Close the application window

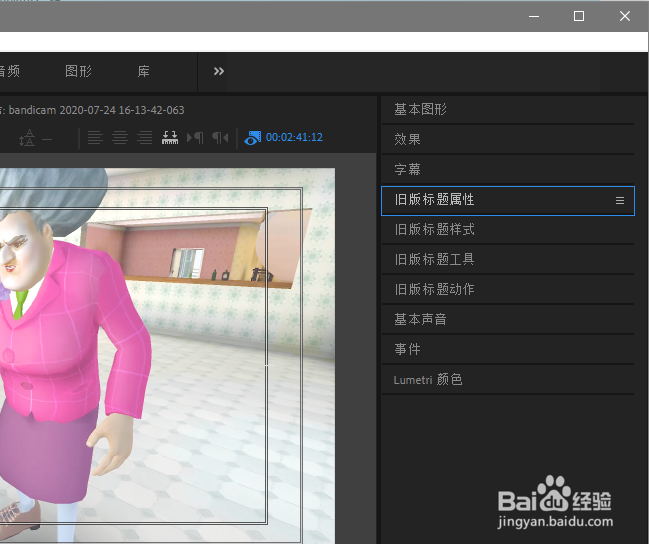[x=625, y=16]
